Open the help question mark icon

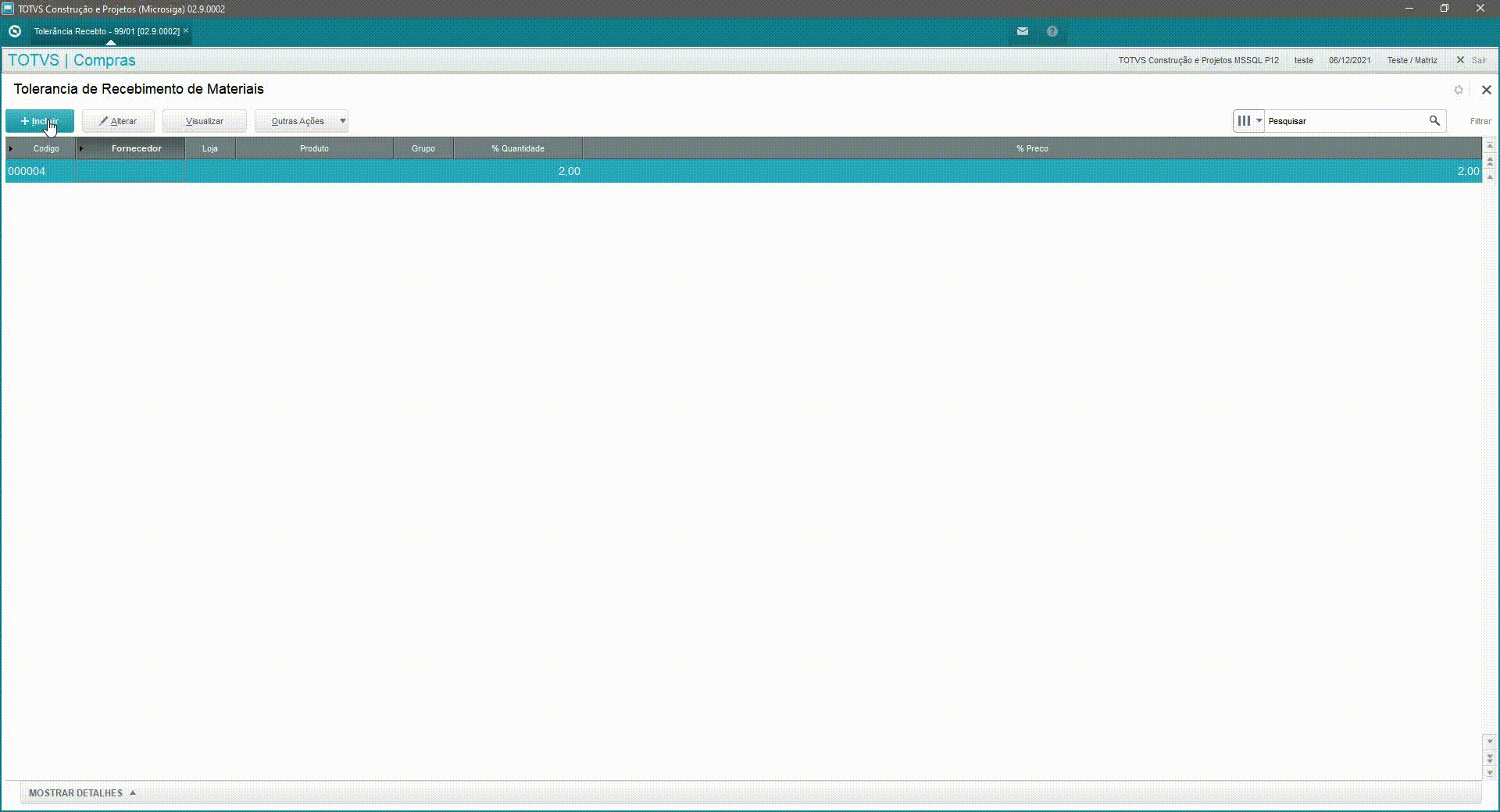(x=1052, y=31)
